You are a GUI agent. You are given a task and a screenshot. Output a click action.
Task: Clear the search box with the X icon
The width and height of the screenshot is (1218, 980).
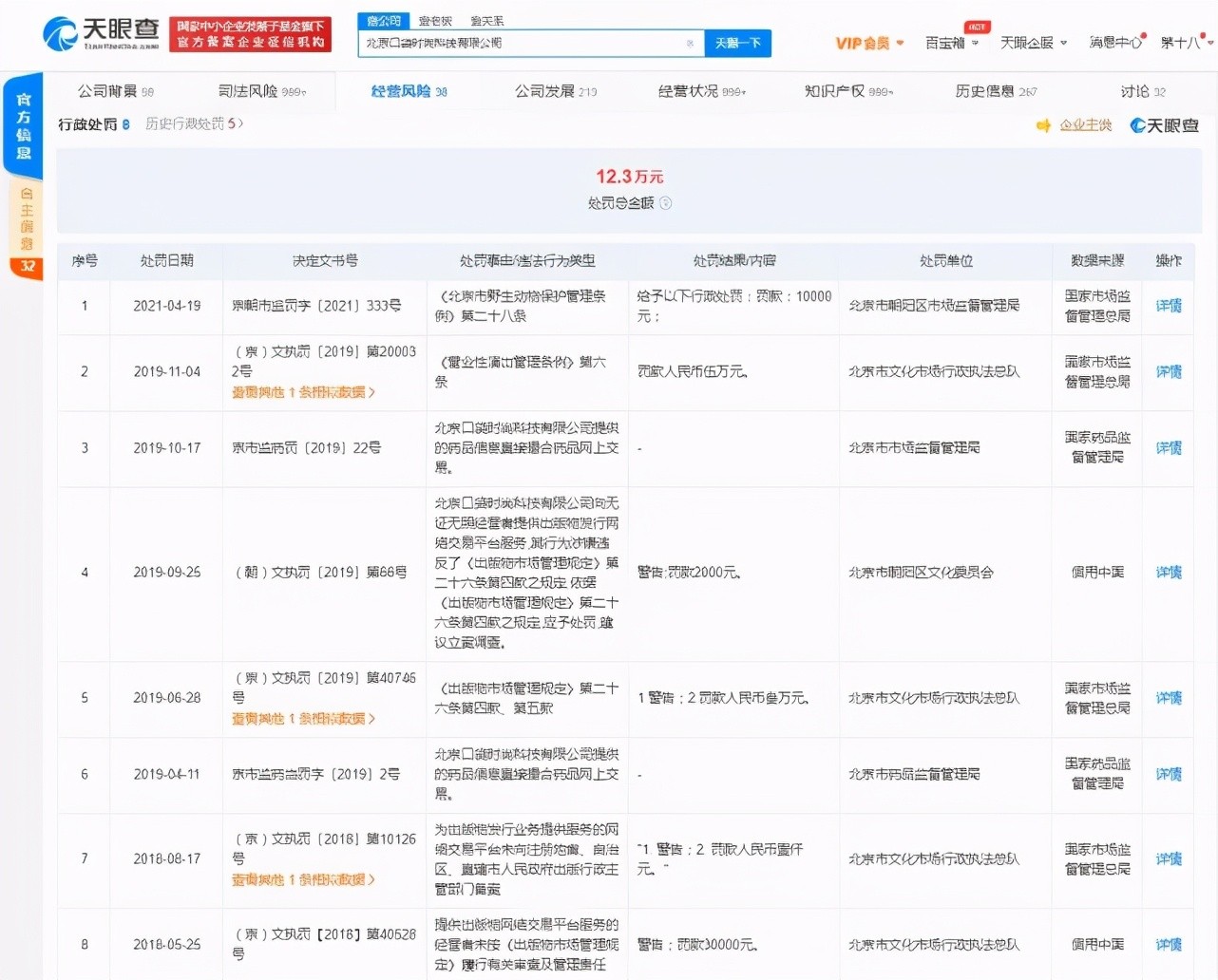click(x=690, y=44)
